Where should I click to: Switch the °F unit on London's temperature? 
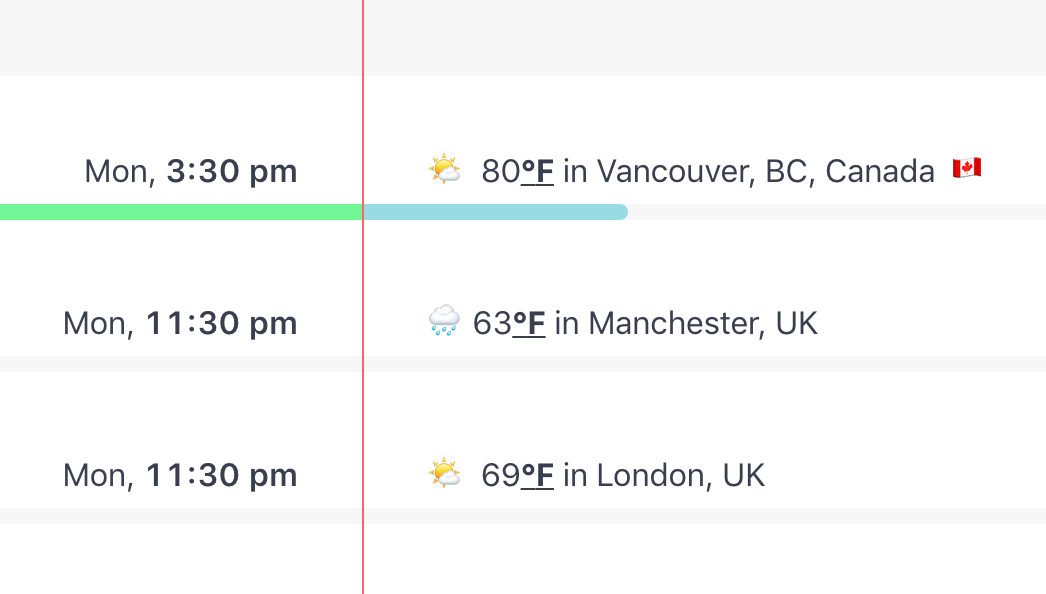(x=538, y=475)
